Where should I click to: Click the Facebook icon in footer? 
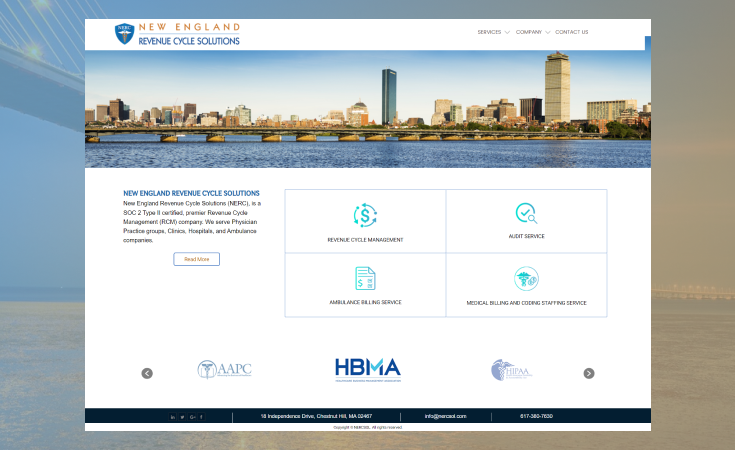tap(201, 416)
